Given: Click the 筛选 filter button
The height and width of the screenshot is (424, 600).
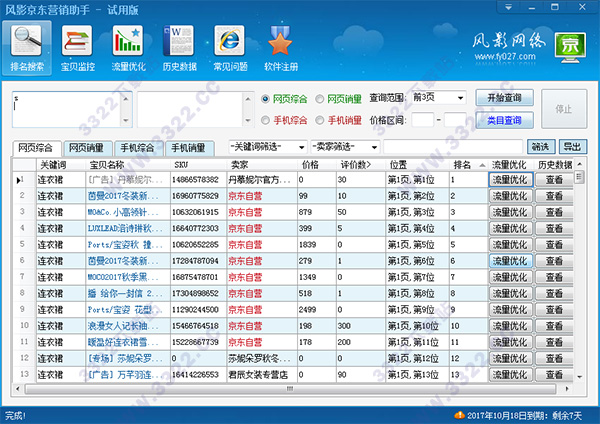Looking at the screenshot, I should pyautogui.click(x=541, y=147).
